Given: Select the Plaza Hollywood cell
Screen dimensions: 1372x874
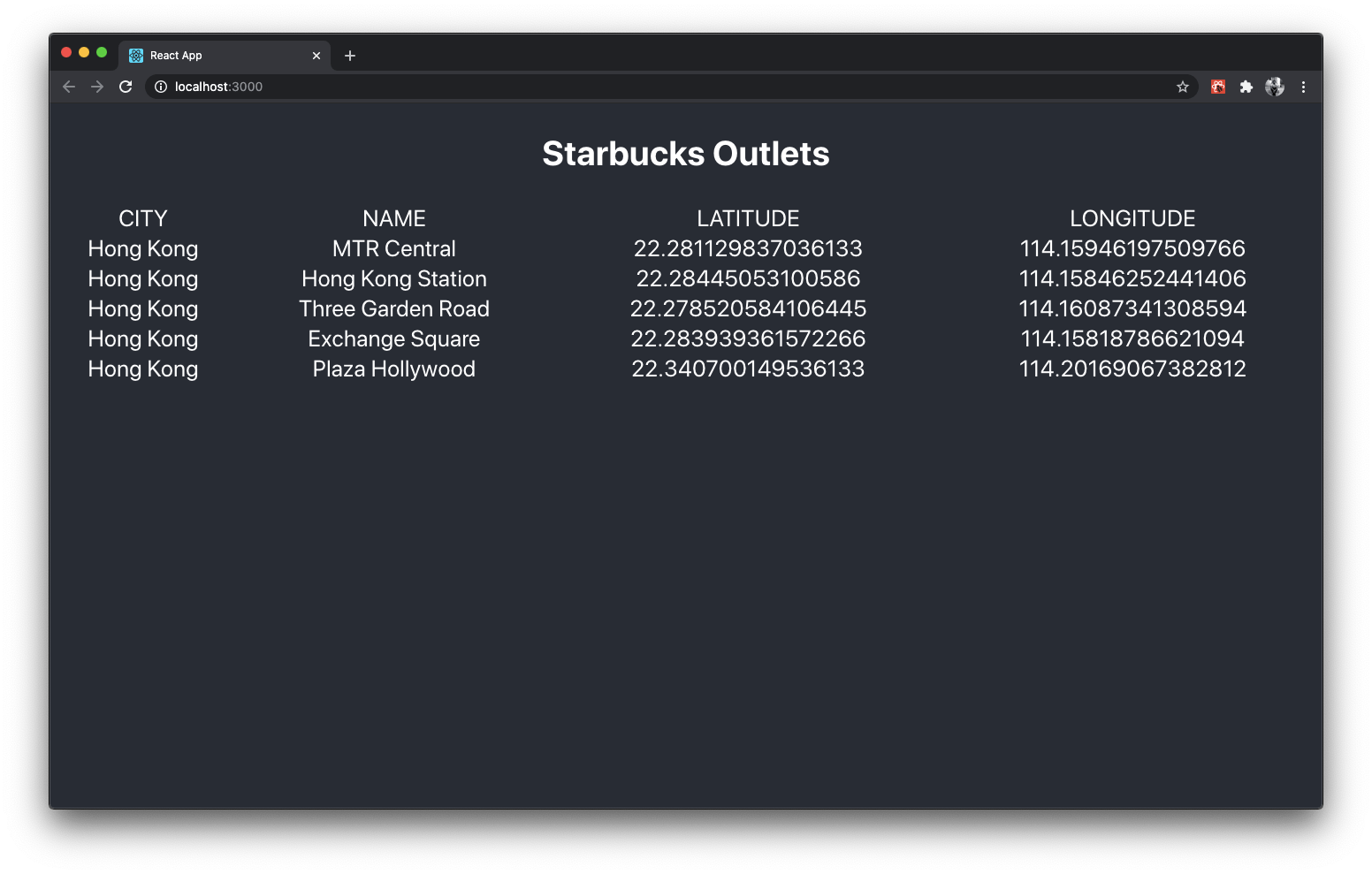Looking at the screenshot, I should (394, 369).
